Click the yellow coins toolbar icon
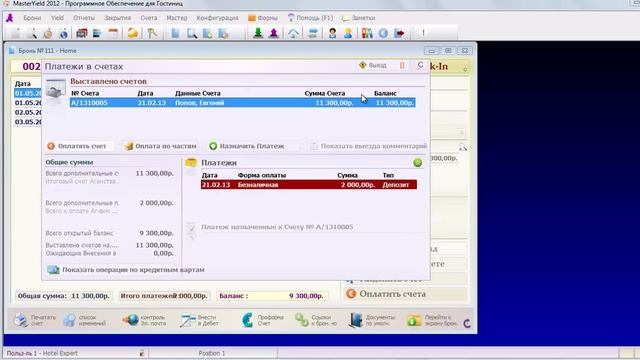640x360 pixels. pyautogui.click(x=133, y=33)
